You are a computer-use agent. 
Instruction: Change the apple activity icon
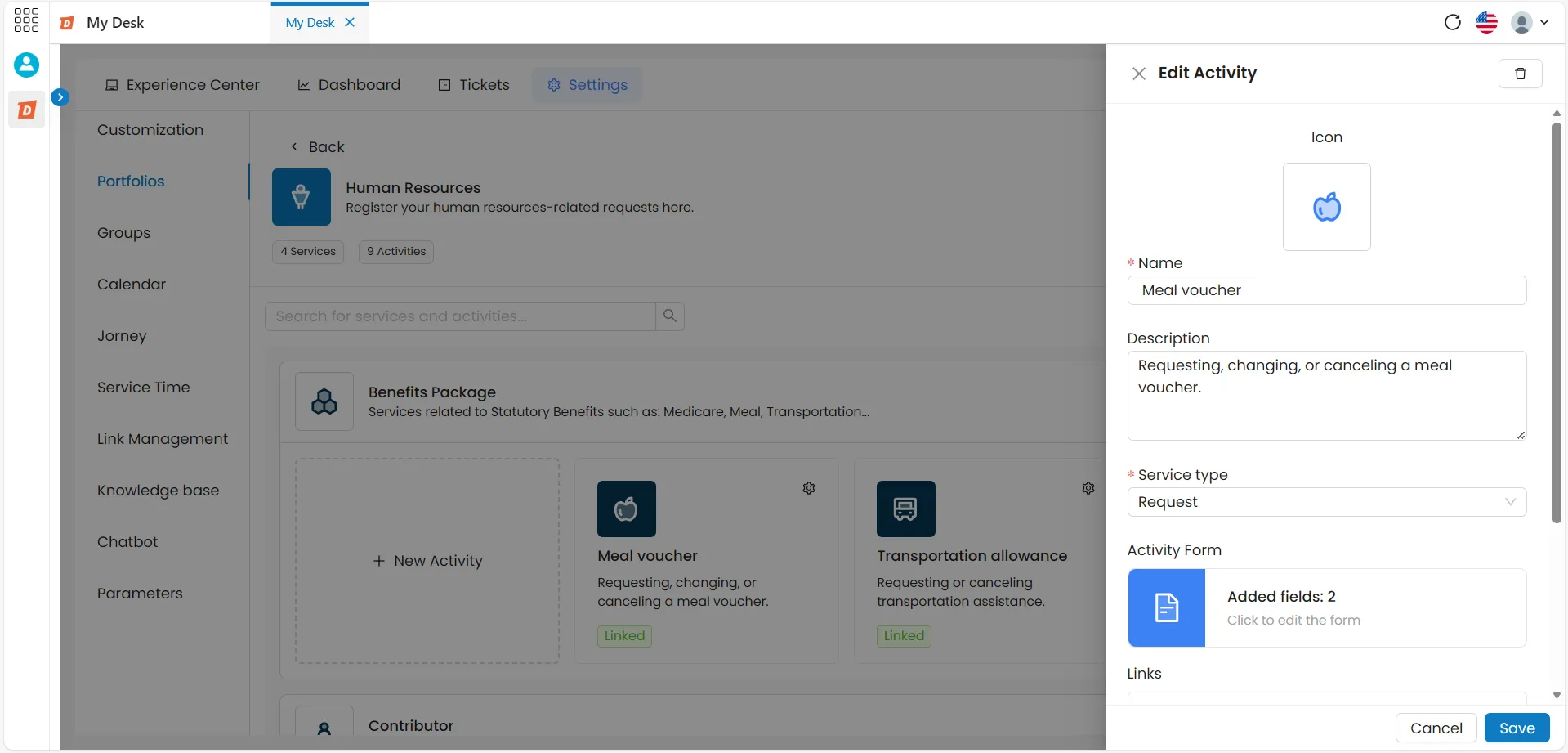(x=1326, y=207)
